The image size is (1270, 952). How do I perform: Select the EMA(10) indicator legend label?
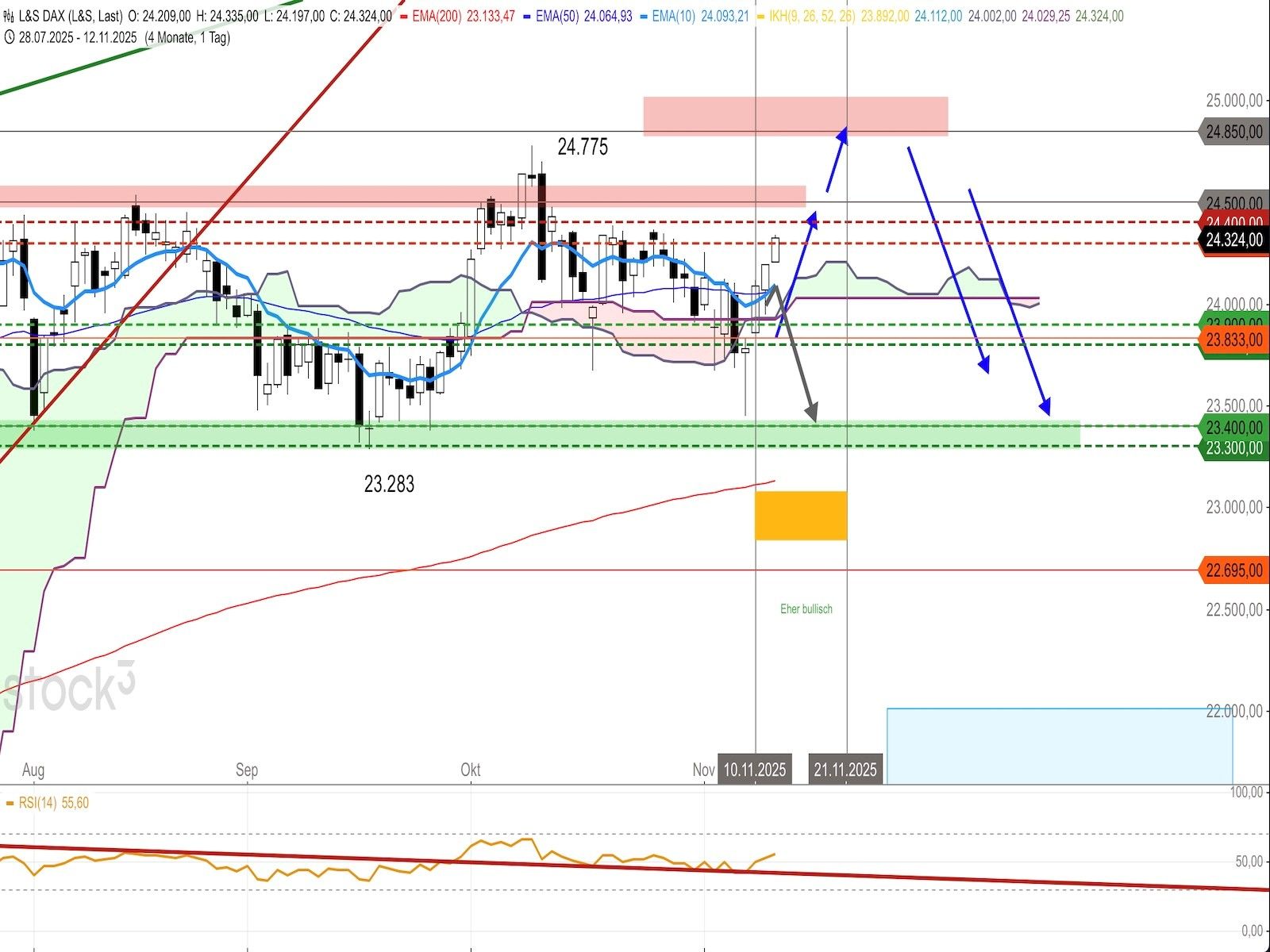tap(675, 16)
